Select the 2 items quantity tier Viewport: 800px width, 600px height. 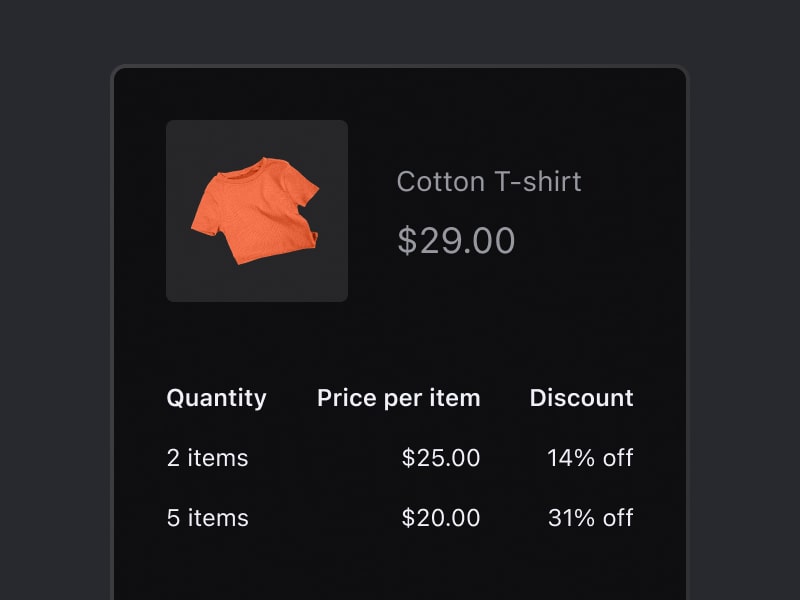click(x=207, y=458)
